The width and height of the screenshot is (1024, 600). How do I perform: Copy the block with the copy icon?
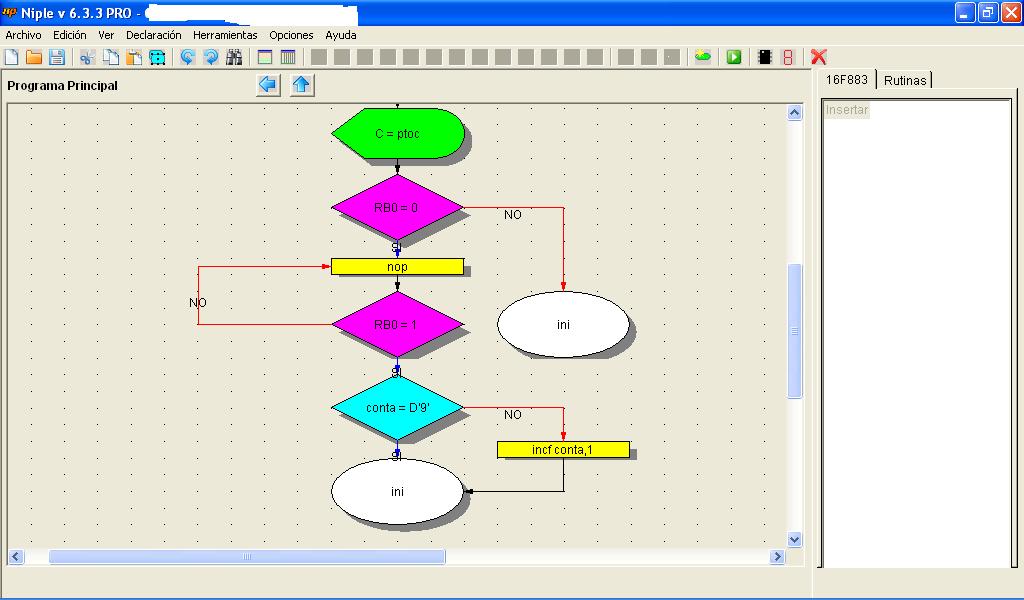click(110, 57)
